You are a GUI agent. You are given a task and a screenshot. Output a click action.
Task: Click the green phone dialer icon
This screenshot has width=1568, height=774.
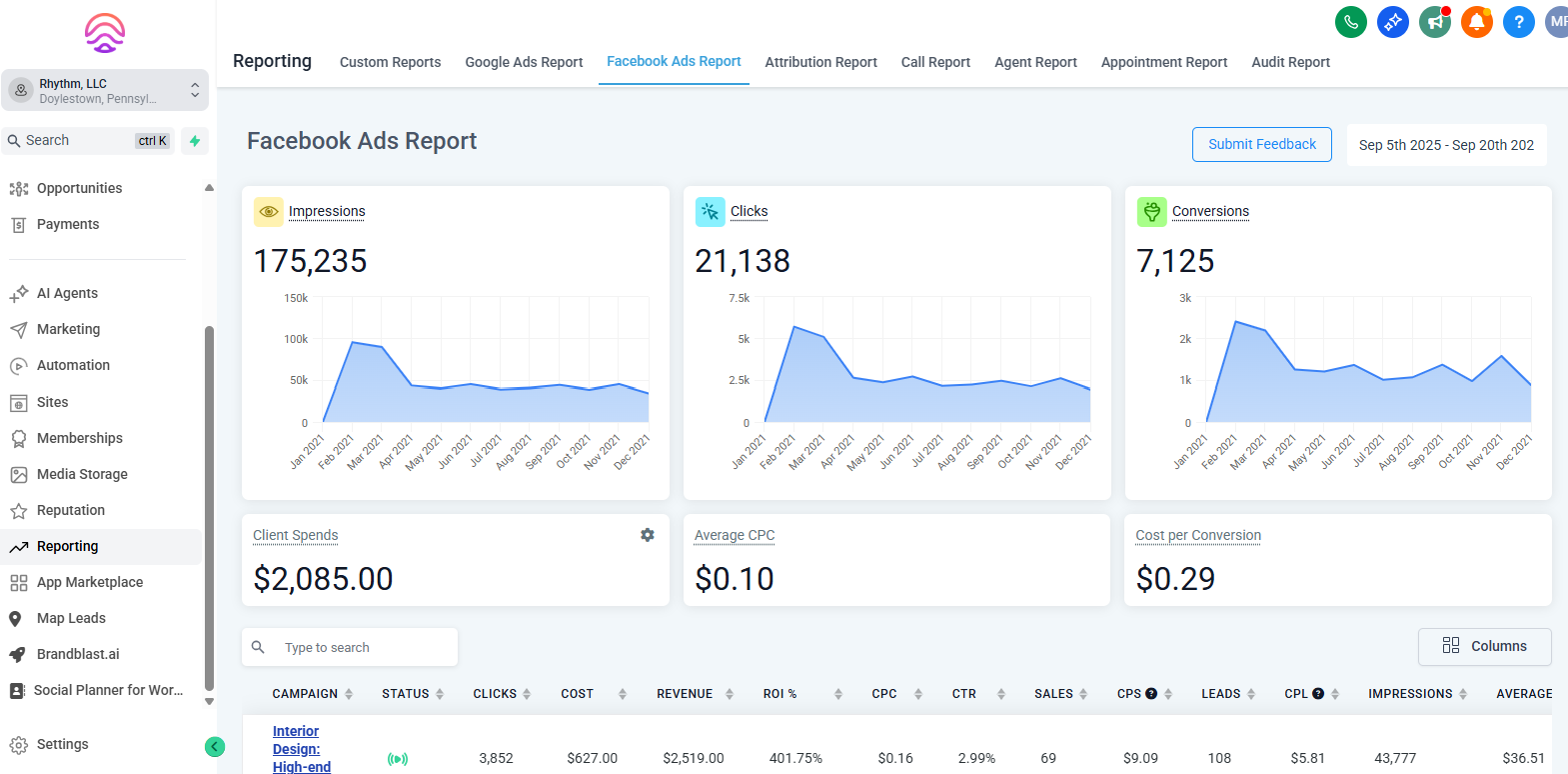pyautogui.click(x=1350, y=22)
